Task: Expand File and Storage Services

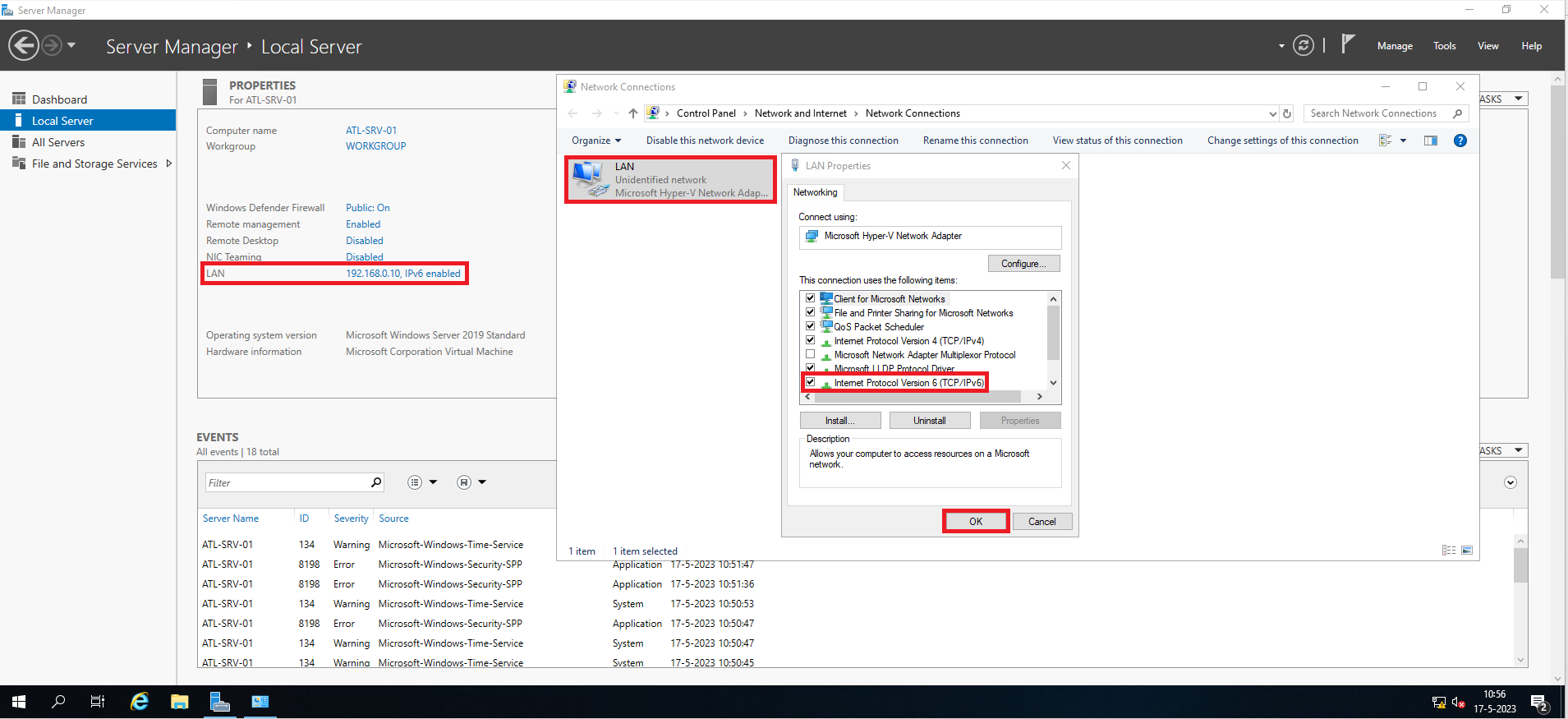Action: point(169,164)
